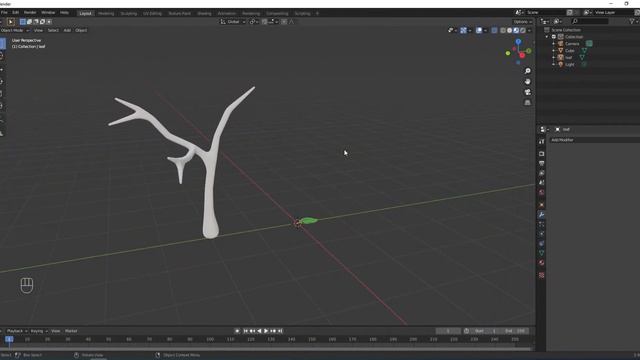Toggle proportional editing icon
Viewport: 640px width, 360px height.
[284, 22]
